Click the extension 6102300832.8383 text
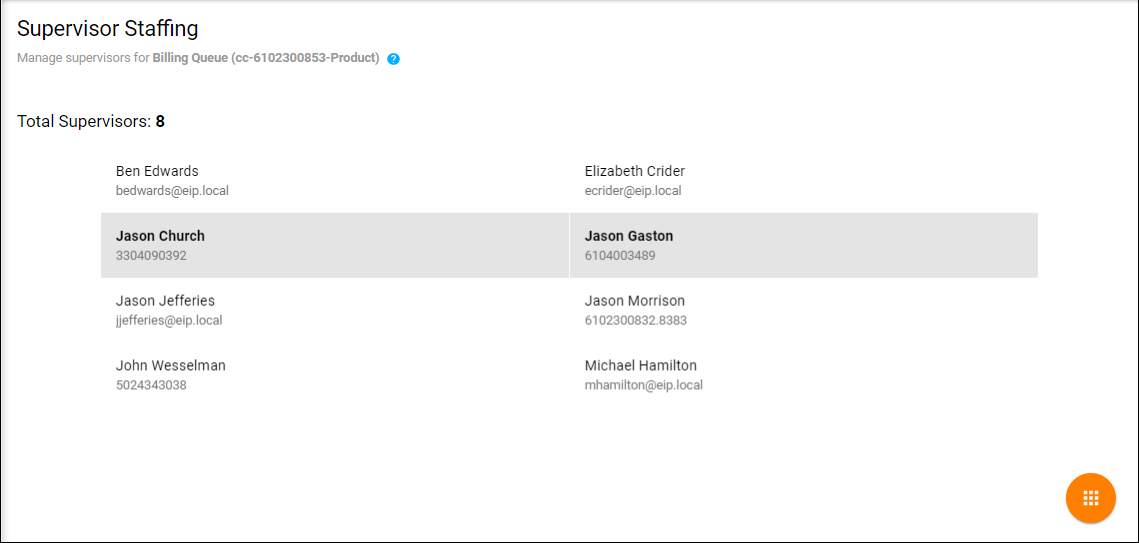 (x=636, y=320)
